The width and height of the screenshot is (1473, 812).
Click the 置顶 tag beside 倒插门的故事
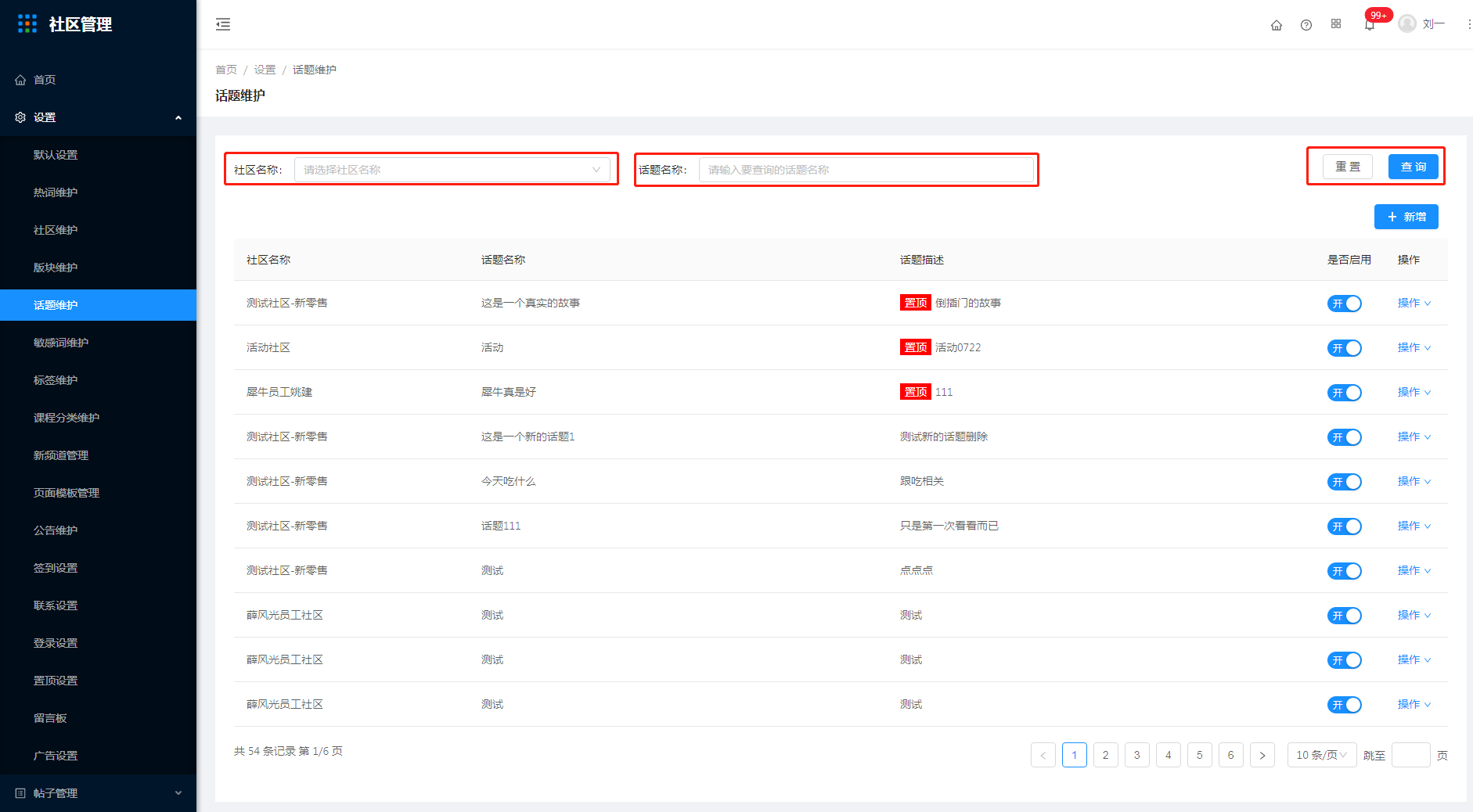(916, 303)
